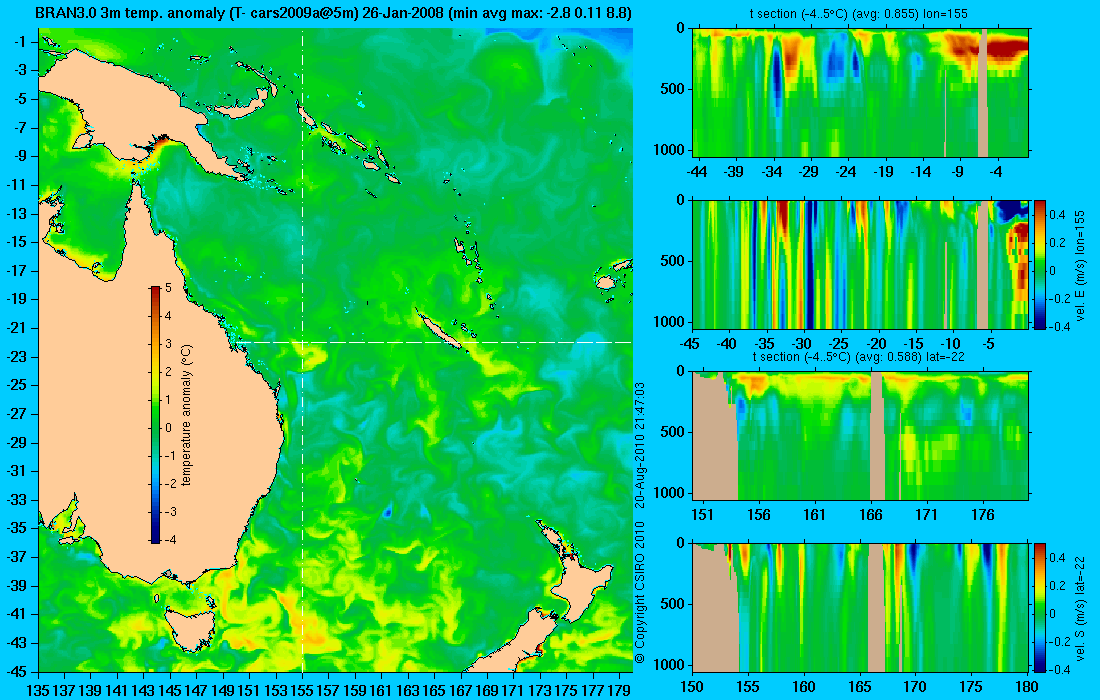1100x700 pixels.
Task: Click the temperature section plot at lon=155
Action: (x=860, y=93)
